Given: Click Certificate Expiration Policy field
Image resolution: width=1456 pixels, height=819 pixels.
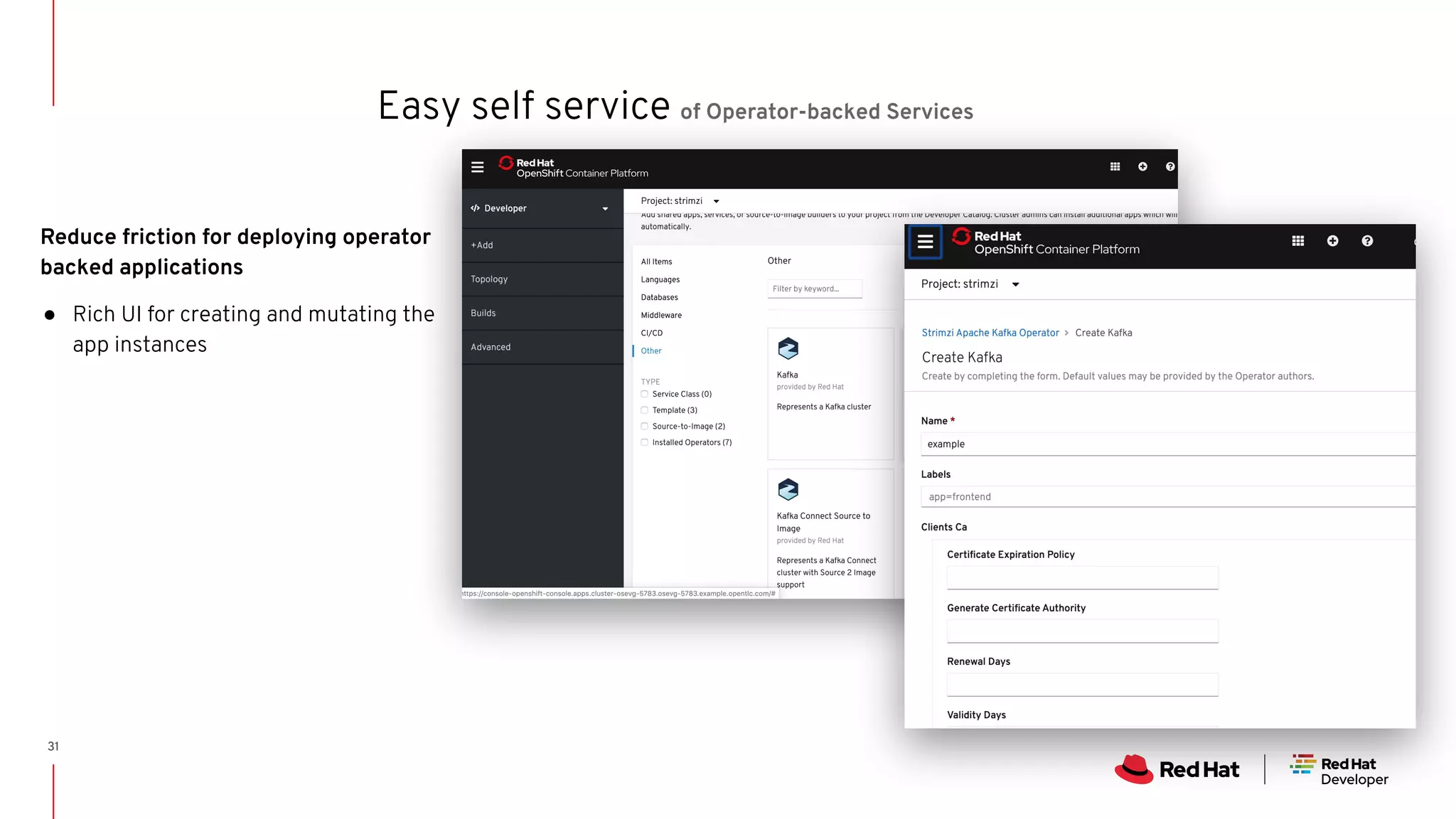Looking at the screenshot, I should click(x=1082, y=578).
